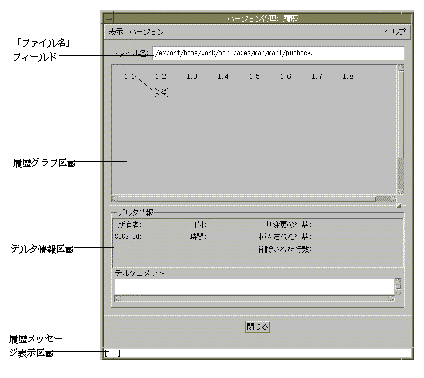This screenshot has width=424, height=378.
Task: Select version node 1.8 in history graph
Action: click(x=348, y=76)
